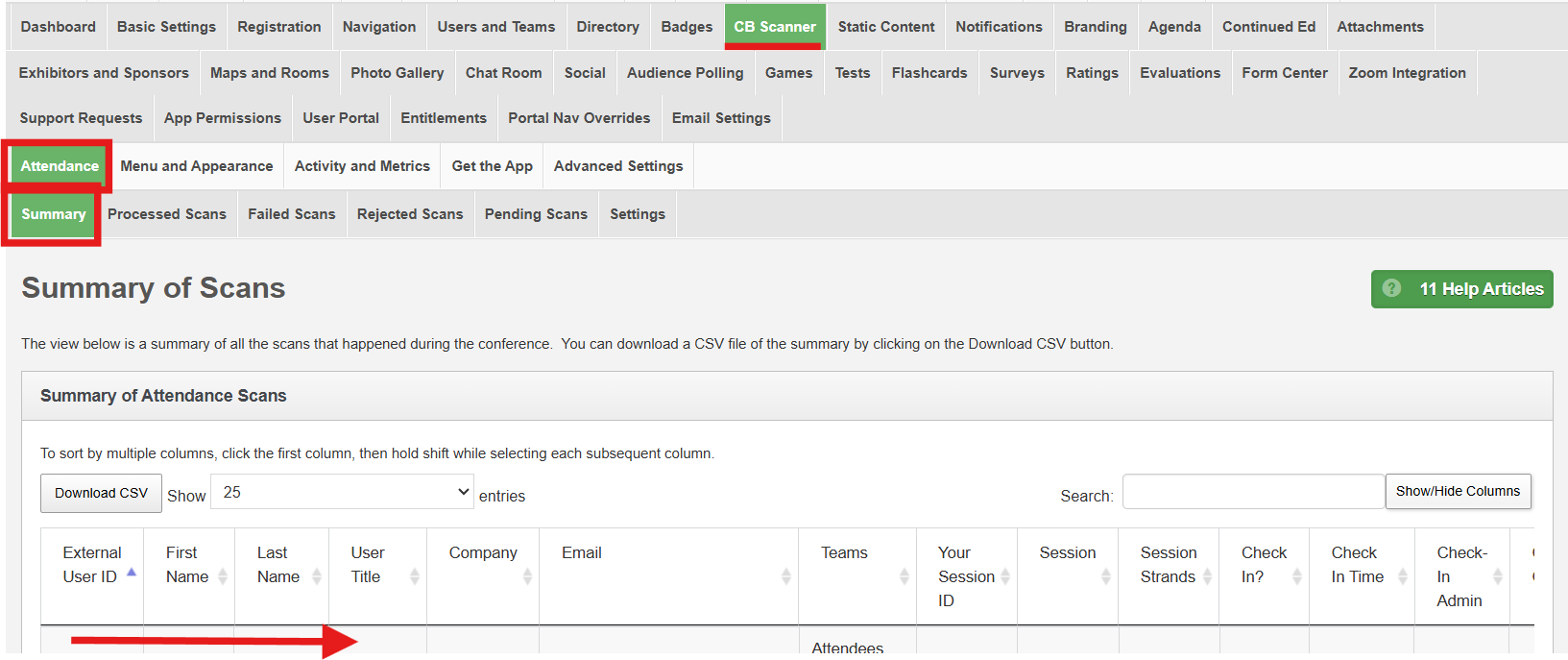Select the Activity and Metrics tab
1568x660 pixels.
coord(362,166)
